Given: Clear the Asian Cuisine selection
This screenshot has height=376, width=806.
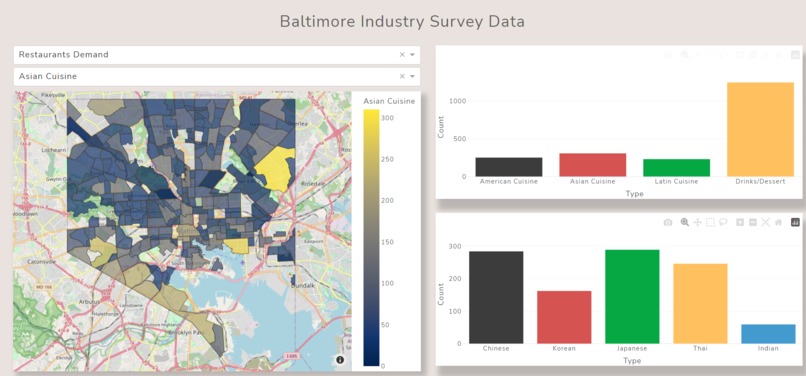Looking at the screenshot, I should [402, 76].
